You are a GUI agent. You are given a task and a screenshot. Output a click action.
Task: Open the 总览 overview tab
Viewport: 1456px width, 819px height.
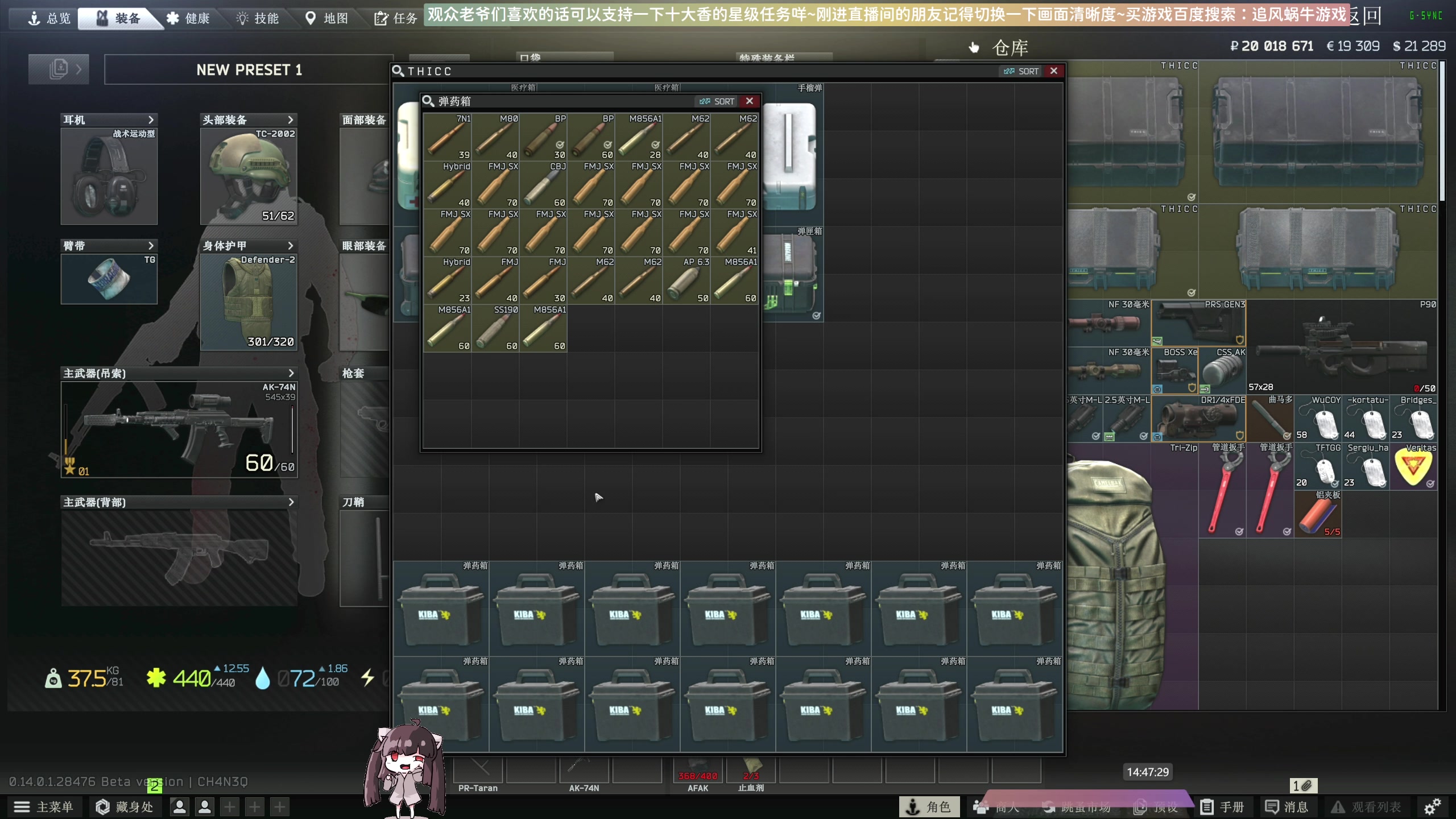pos(49,18)
